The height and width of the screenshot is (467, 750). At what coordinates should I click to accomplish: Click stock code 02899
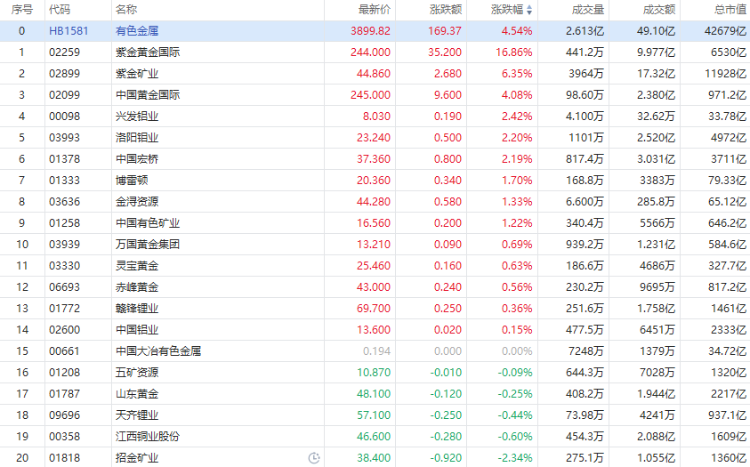coord(65,74)
